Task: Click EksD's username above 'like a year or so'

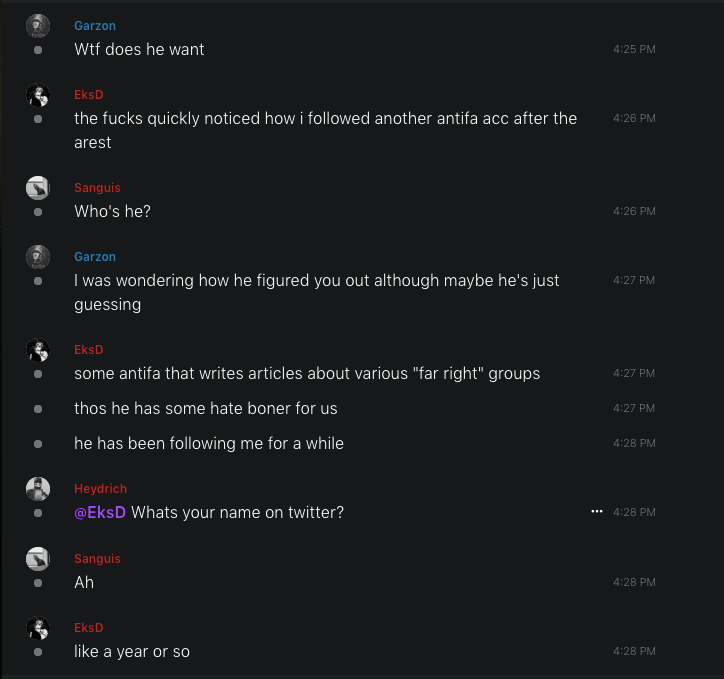Action: pos(89,628)
